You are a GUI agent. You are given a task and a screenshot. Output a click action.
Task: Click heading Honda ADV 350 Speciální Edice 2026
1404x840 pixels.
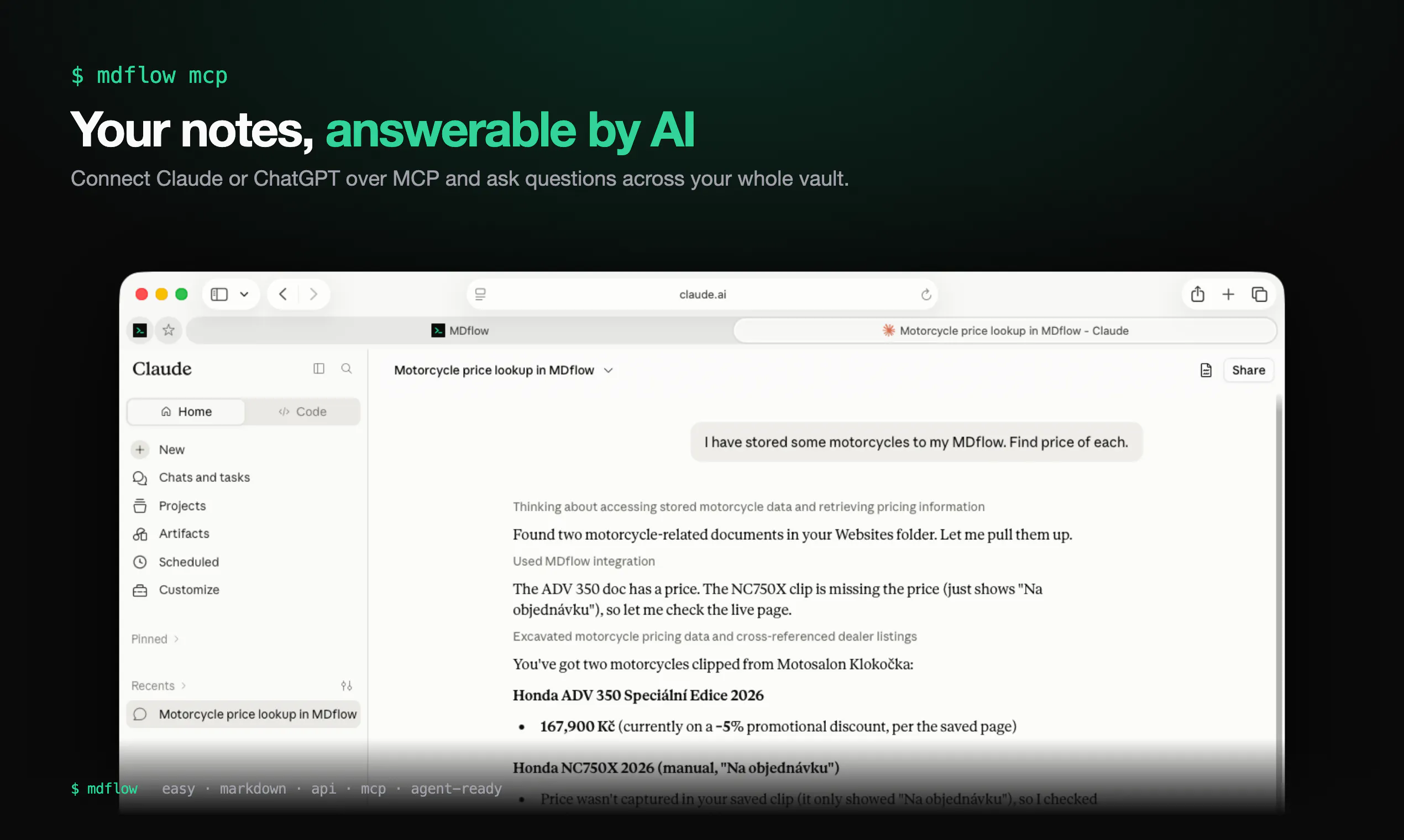(638, 695)
